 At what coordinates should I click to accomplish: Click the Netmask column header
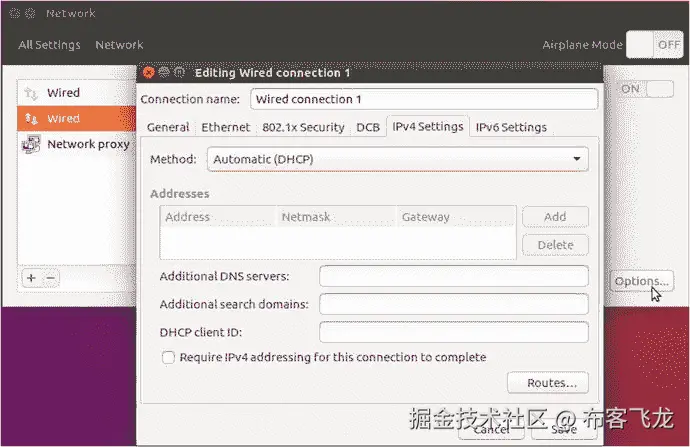coord(337,217)
